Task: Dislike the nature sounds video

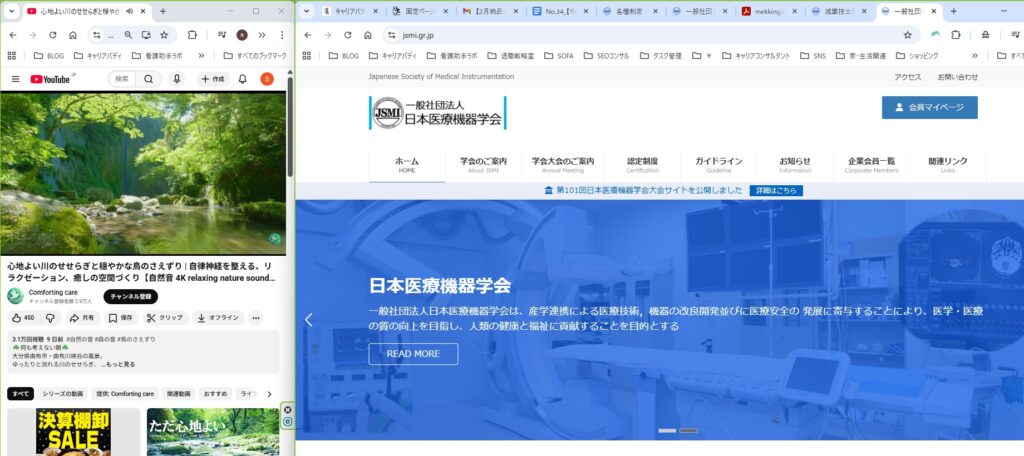Action: (50, 318)
